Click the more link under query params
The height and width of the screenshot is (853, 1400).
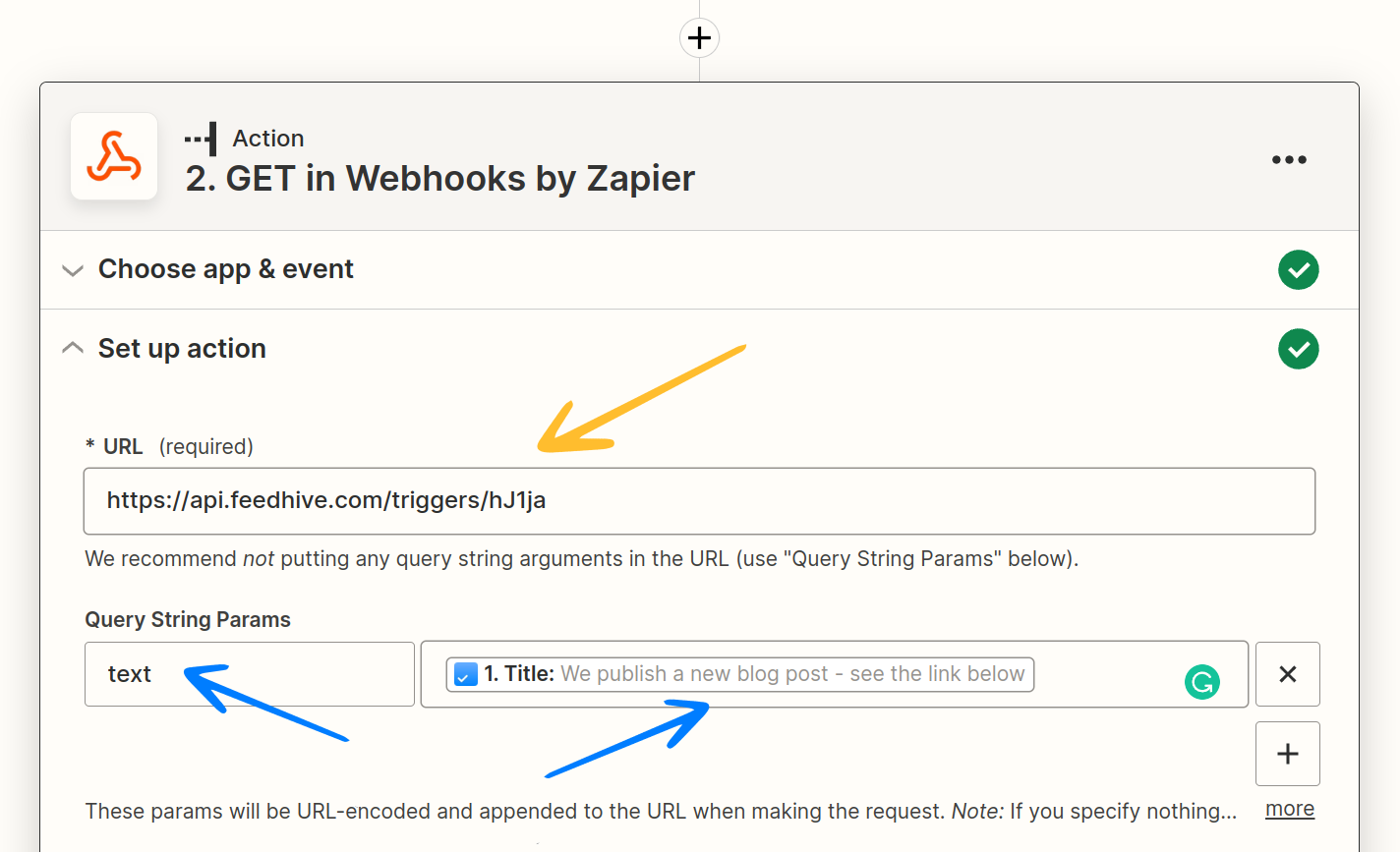coord(1289,809)
